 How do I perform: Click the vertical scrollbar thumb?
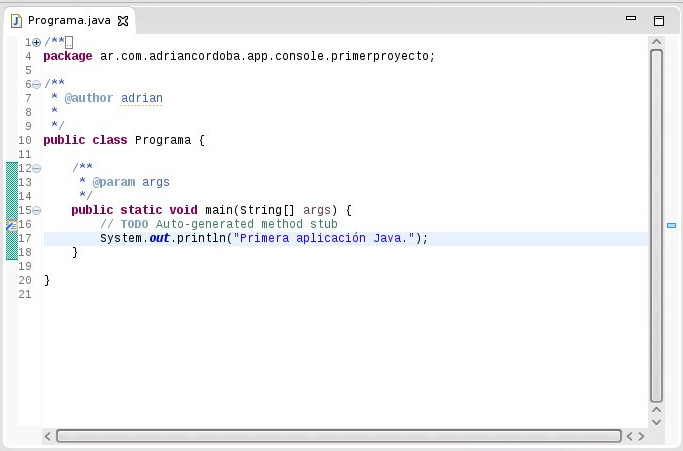pyautogui.click(x=656, y=226)
